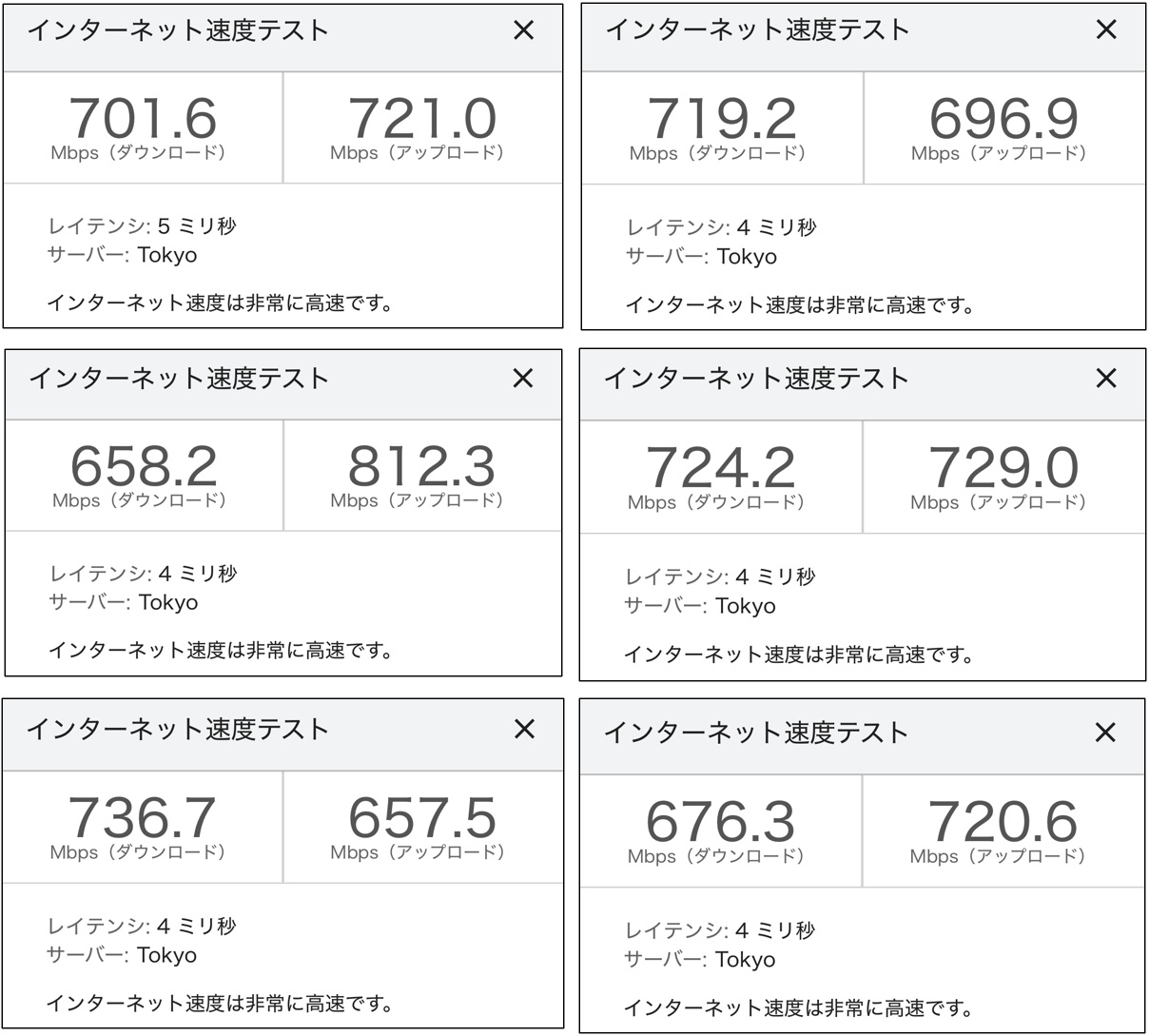Select the 812.3 upload speed number
The image size is (1149, 1036).
point(421,466)
